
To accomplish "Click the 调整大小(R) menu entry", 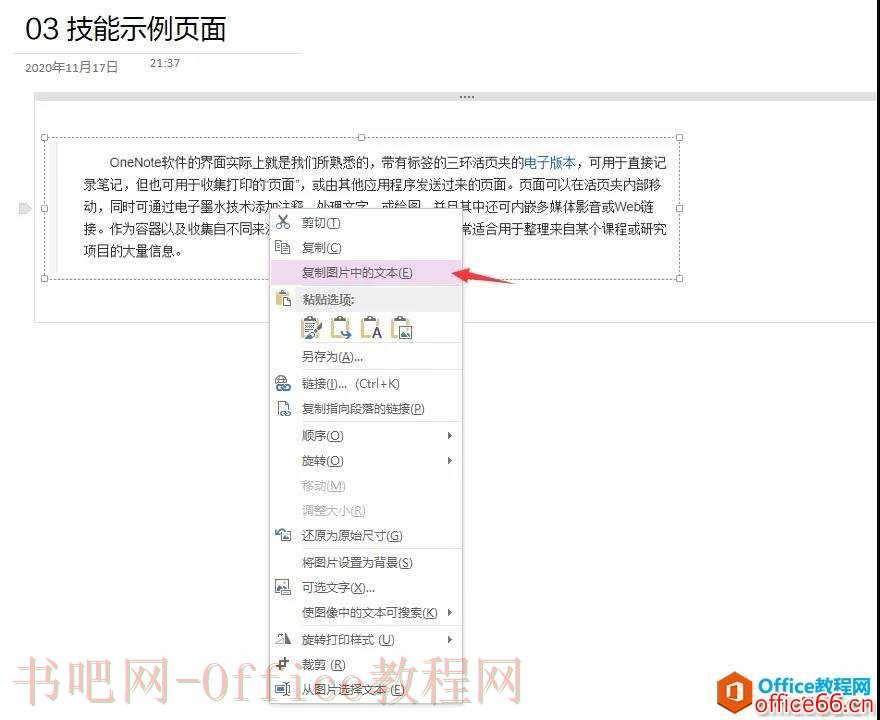I will tap(365, 511).
